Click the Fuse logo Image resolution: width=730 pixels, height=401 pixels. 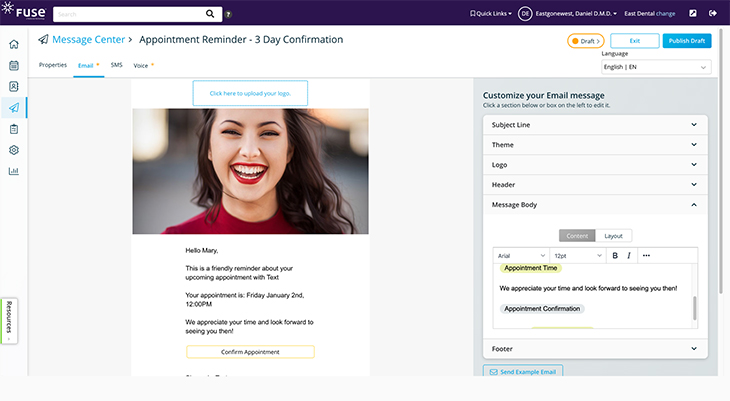point(24,11)
